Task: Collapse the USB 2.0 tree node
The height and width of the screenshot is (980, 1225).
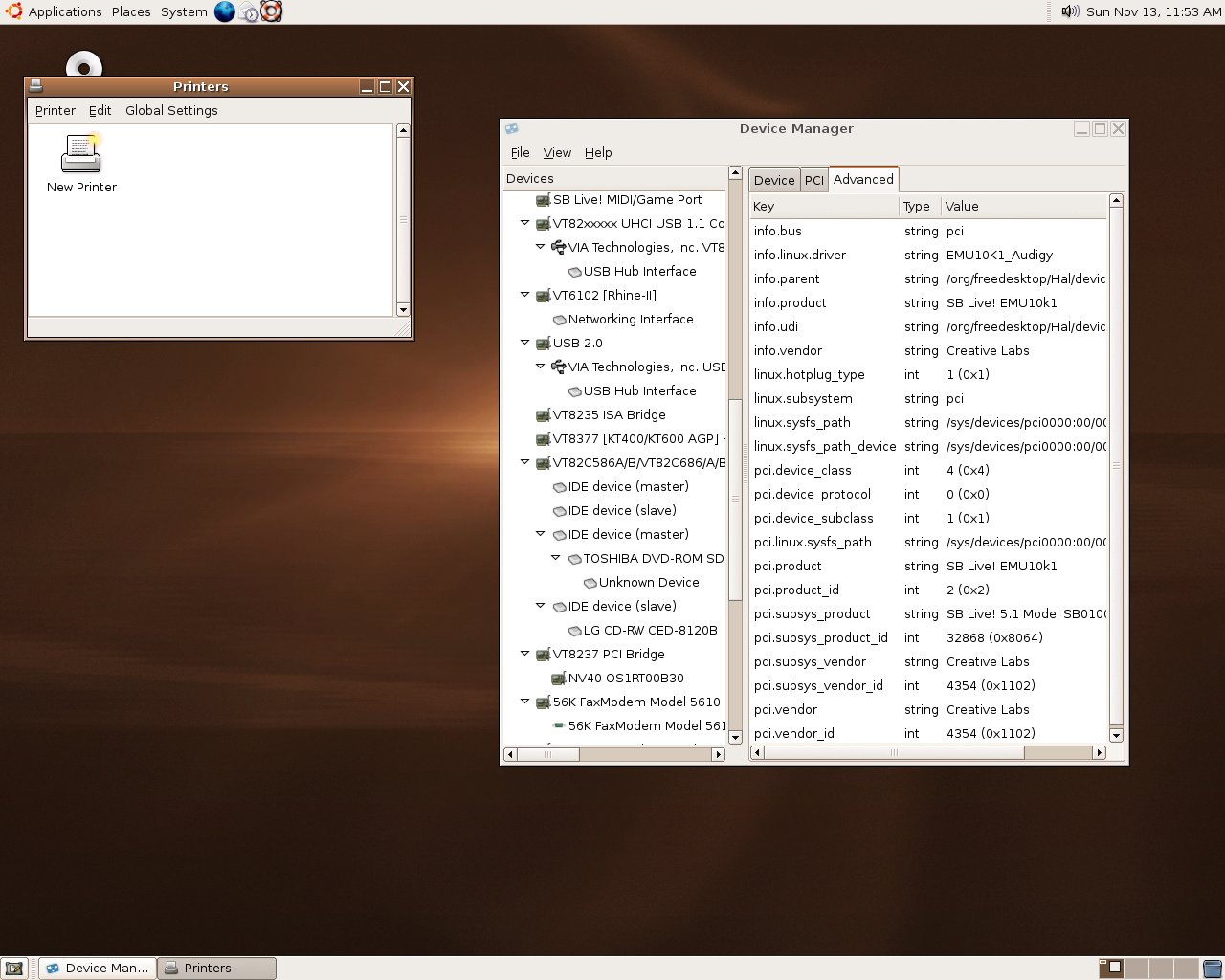Action: (x=524, y=343)
